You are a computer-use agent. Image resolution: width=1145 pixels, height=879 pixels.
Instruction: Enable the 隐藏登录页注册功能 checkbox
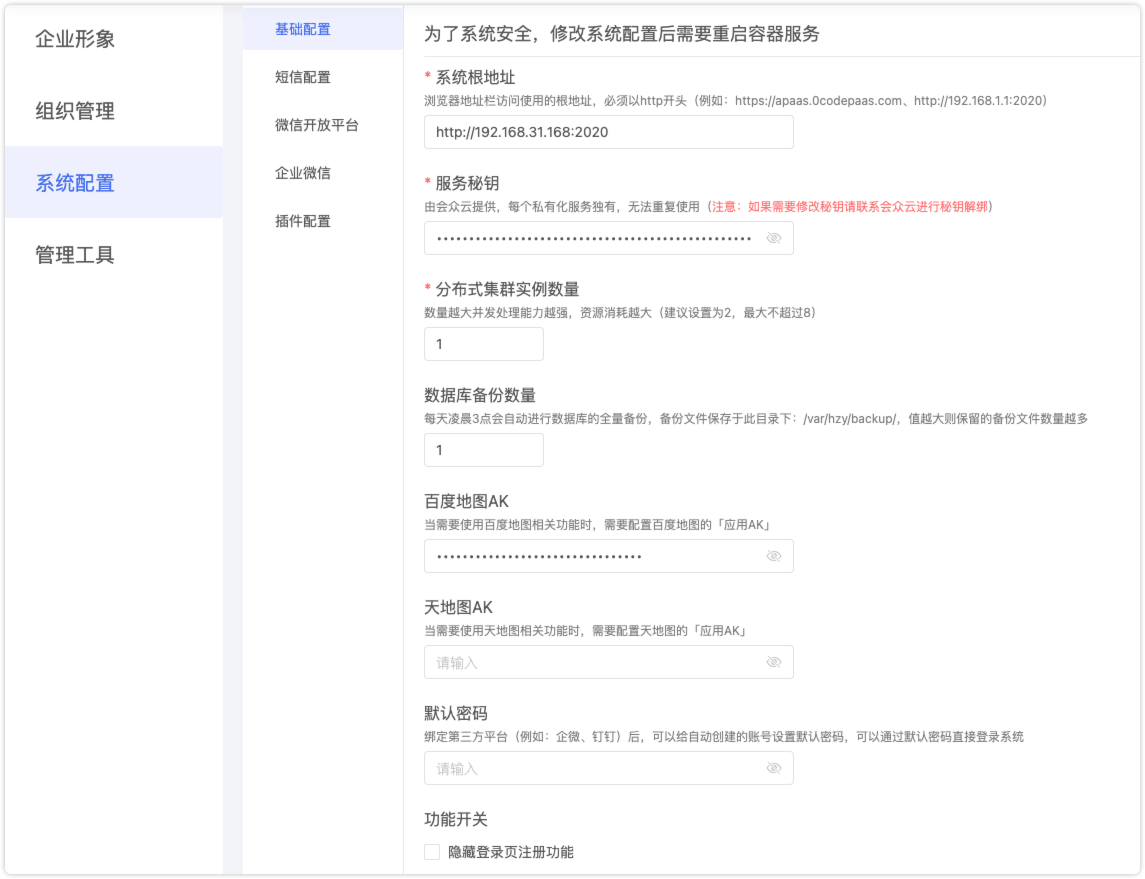click(432, 852)
